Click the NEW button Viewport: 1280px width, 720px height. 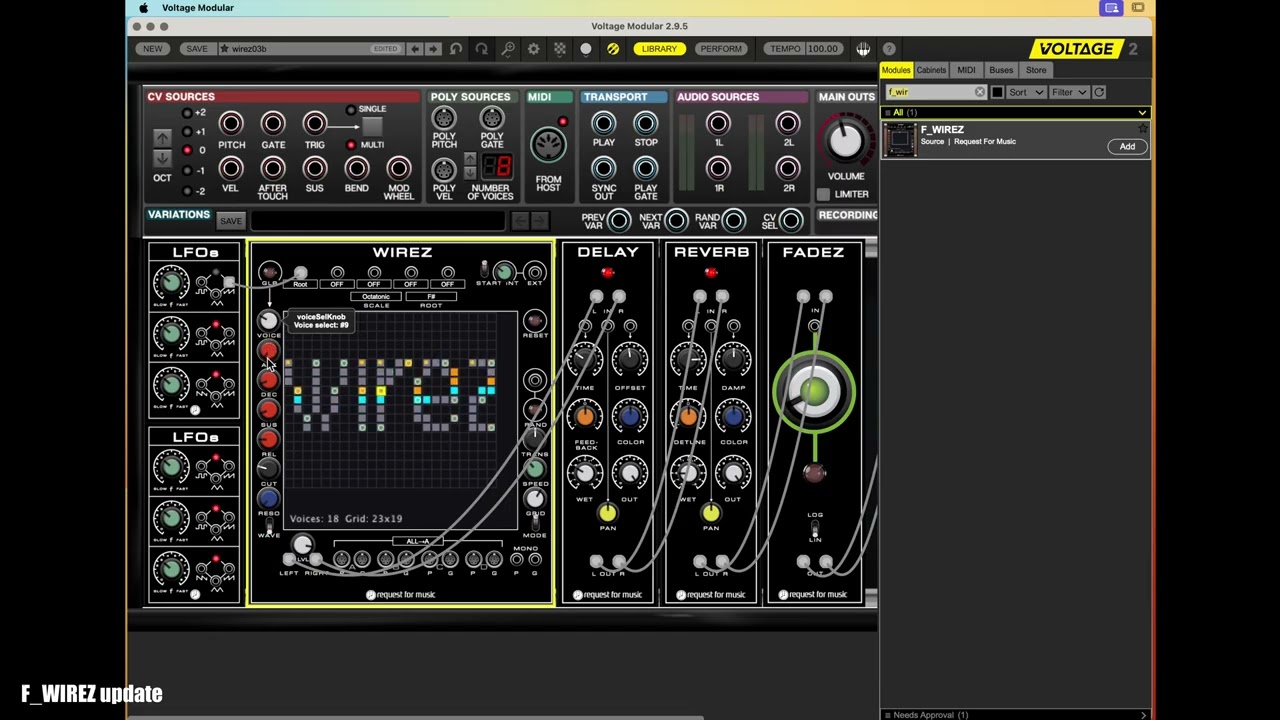point(153,49)
